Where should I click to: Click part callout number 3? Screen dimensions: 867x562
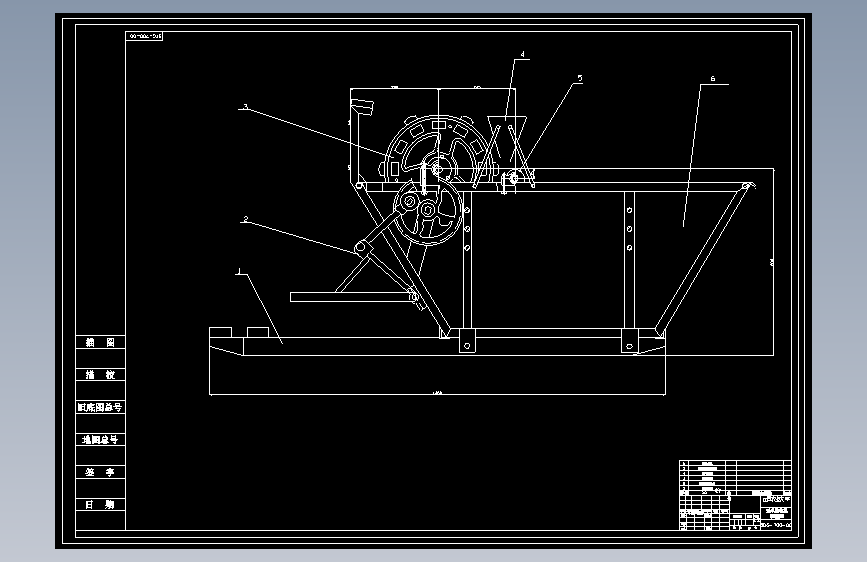(246, 107)
